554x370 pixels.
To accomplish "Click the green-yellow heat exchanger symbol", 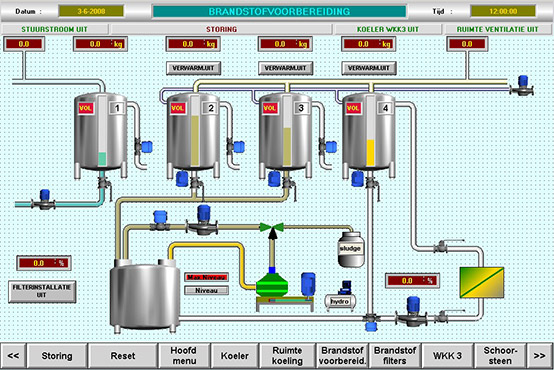I will click(482, 282).
